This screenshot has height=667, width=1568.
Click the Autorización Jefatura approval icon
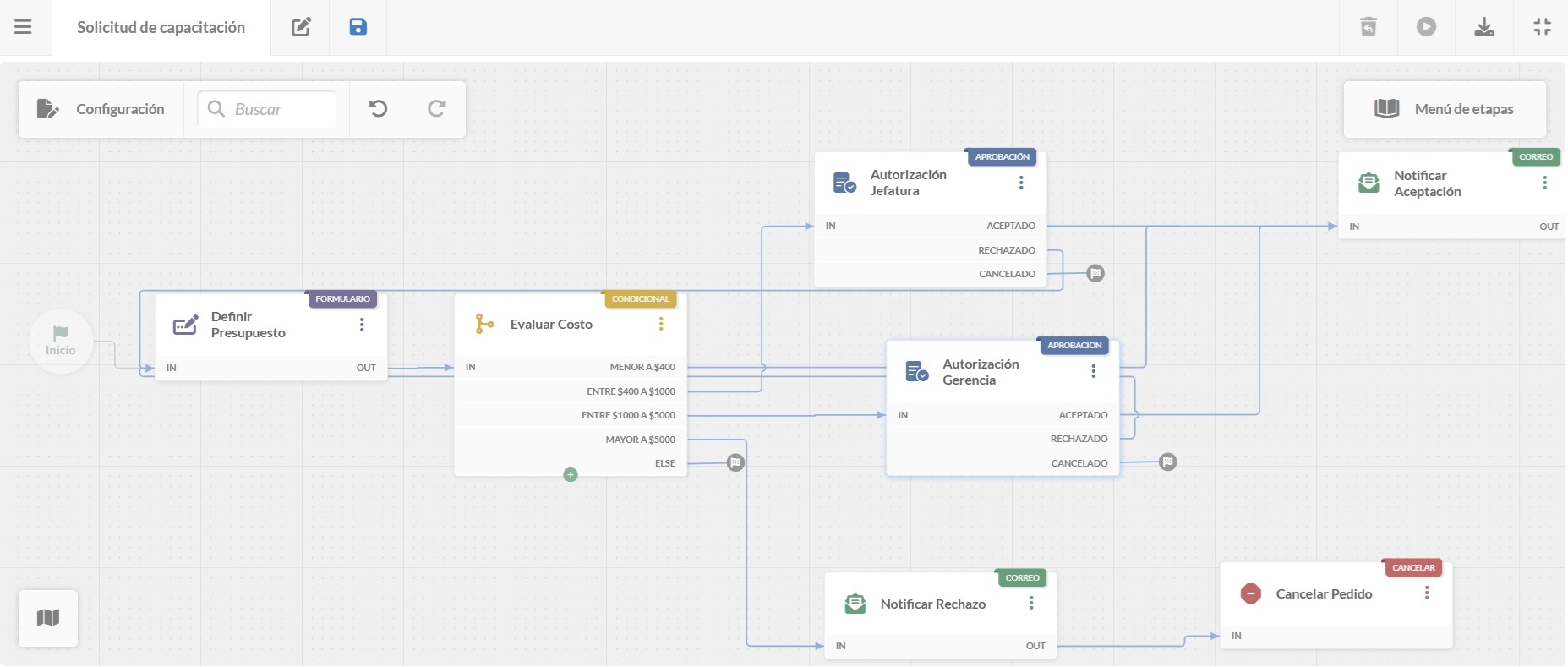[x=844, y=183]
